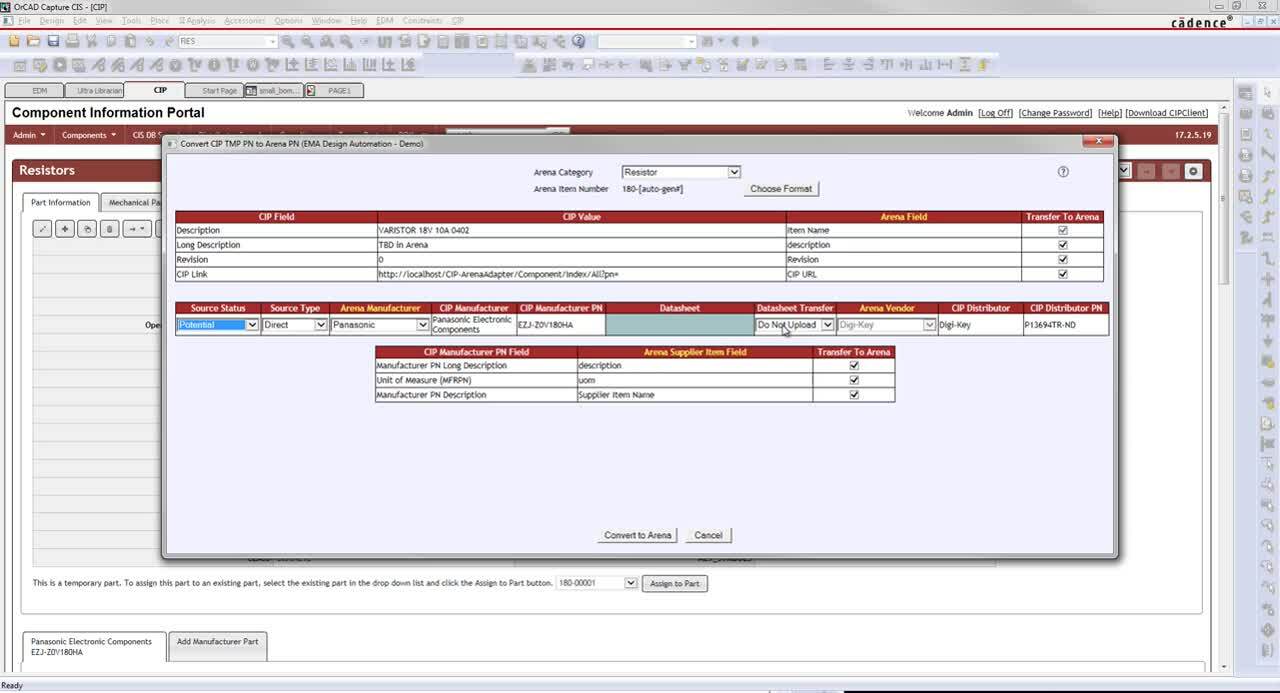Open the Arena Vendor Digi-Key dropdown
Viewport: 1280px width, 693px height.
[x=887, y=325]
